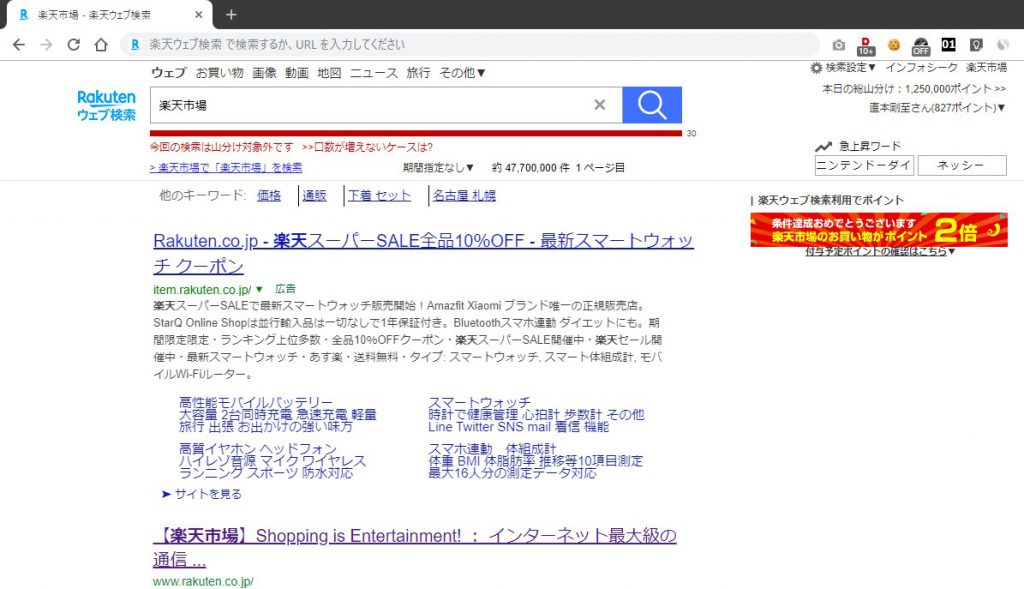Select the 通販 related keyword

314,195
